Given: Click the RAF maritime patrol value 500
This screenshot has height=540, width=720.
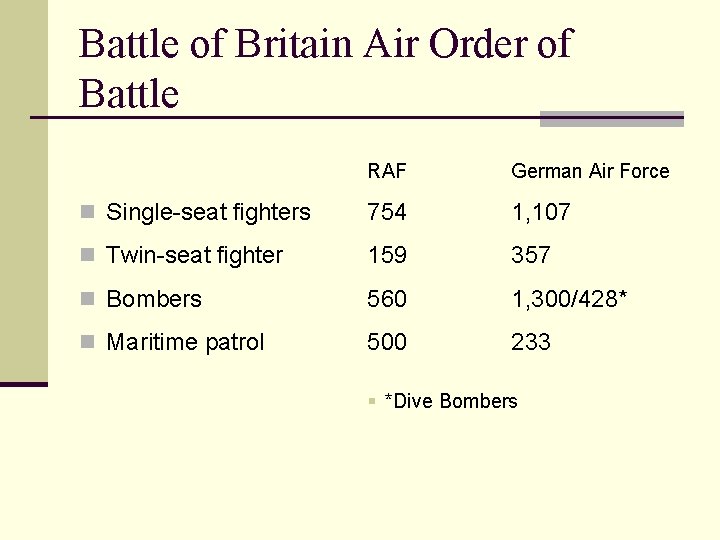Looking at the screenshot, I should click(x=387, y=342).
